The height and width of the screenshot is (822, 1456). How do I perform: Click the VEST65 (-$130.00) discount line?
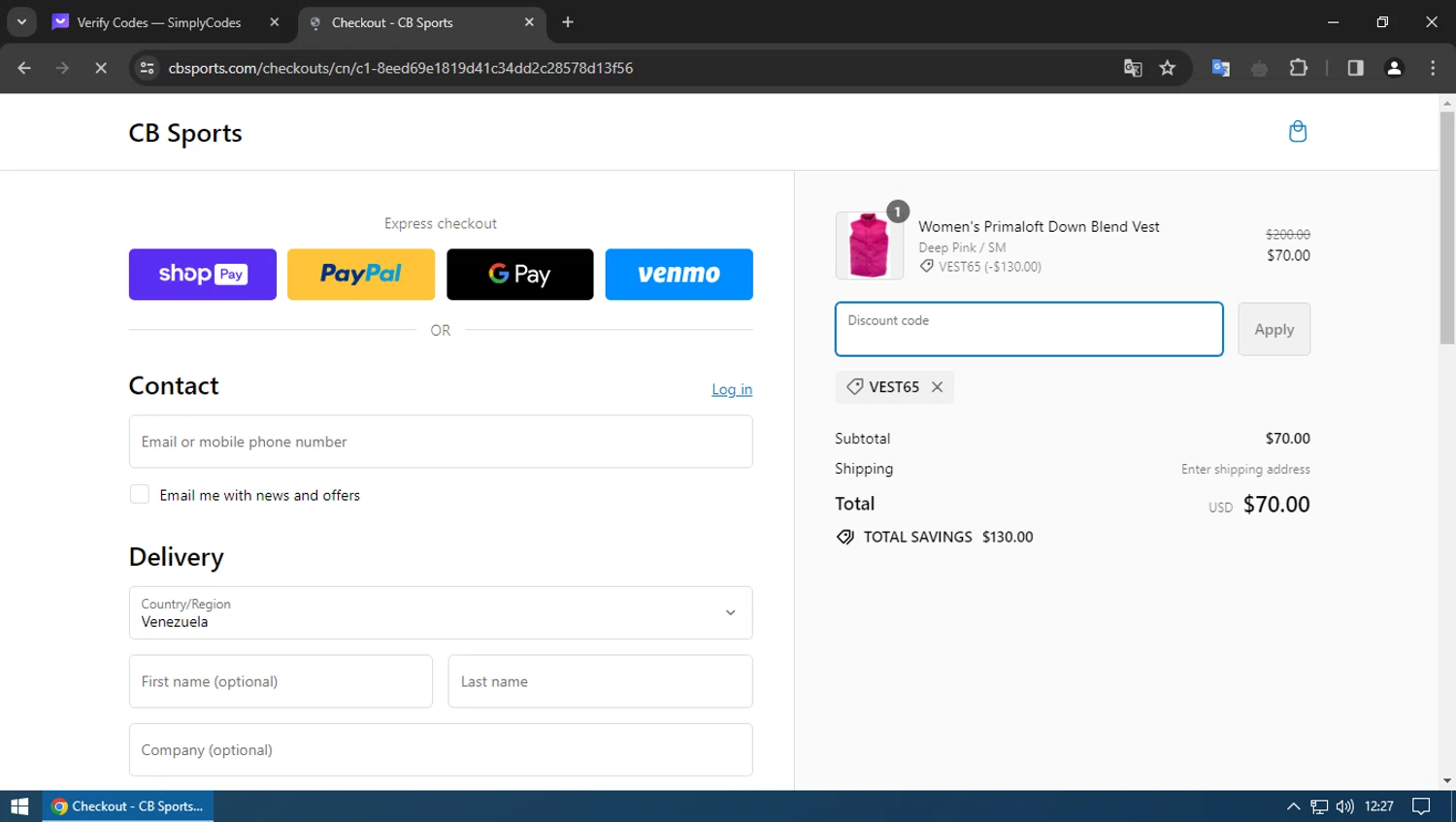981,267
